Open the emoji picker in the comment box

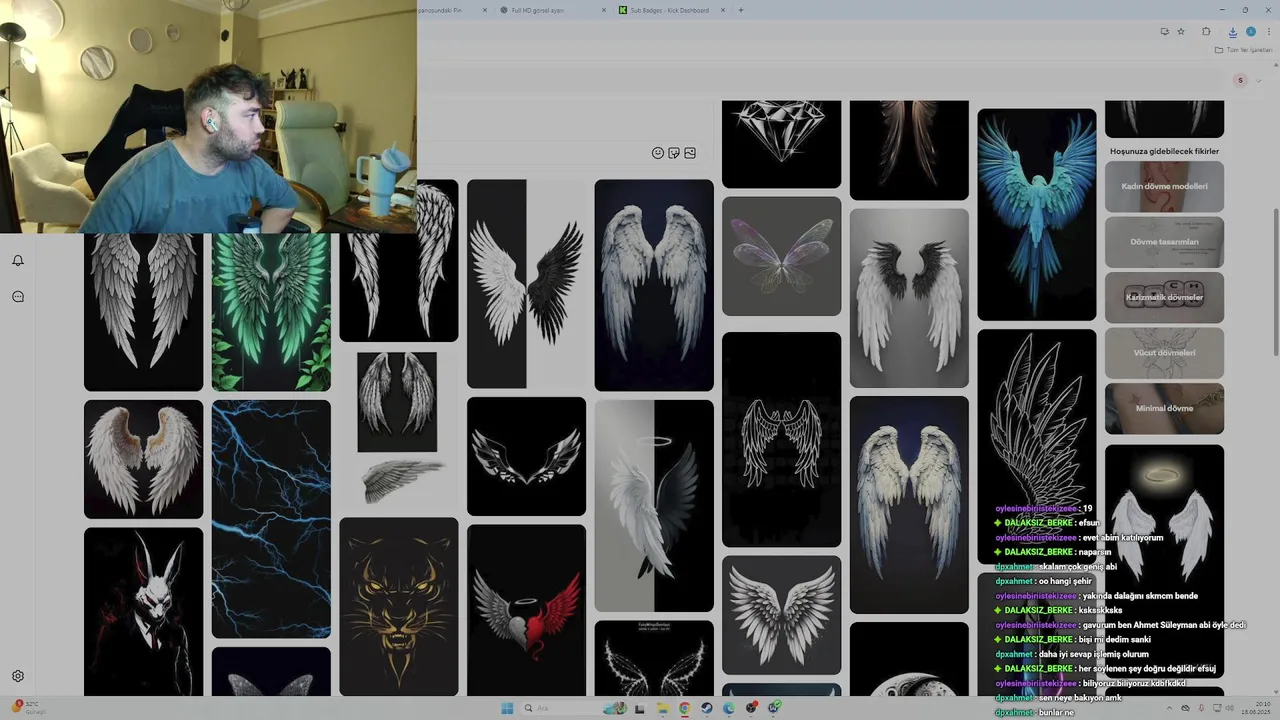[x=658, y=153]
